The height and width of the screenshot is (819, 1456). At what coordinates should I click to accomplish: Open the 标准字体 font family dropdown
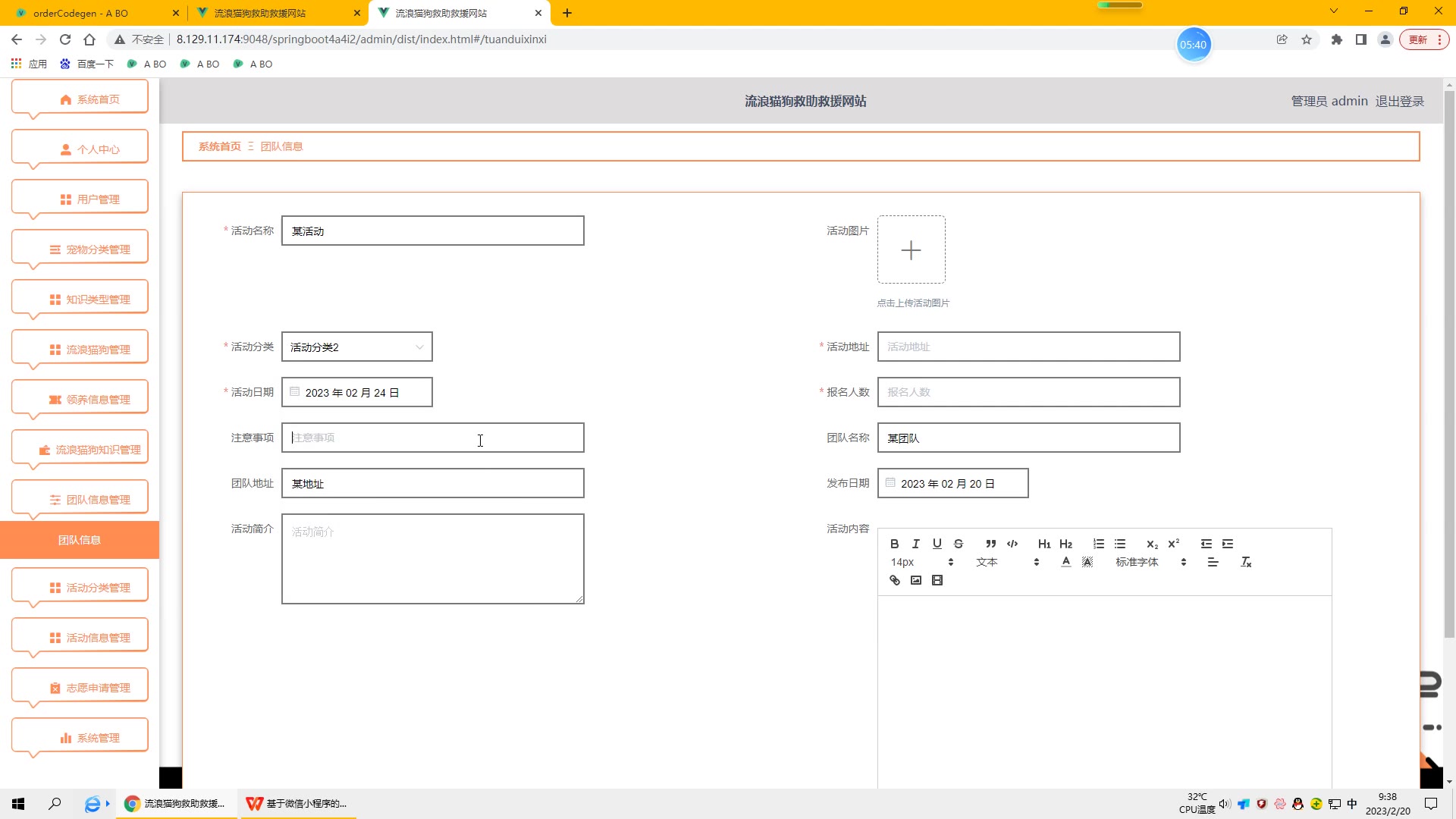tap(1150, 562)
